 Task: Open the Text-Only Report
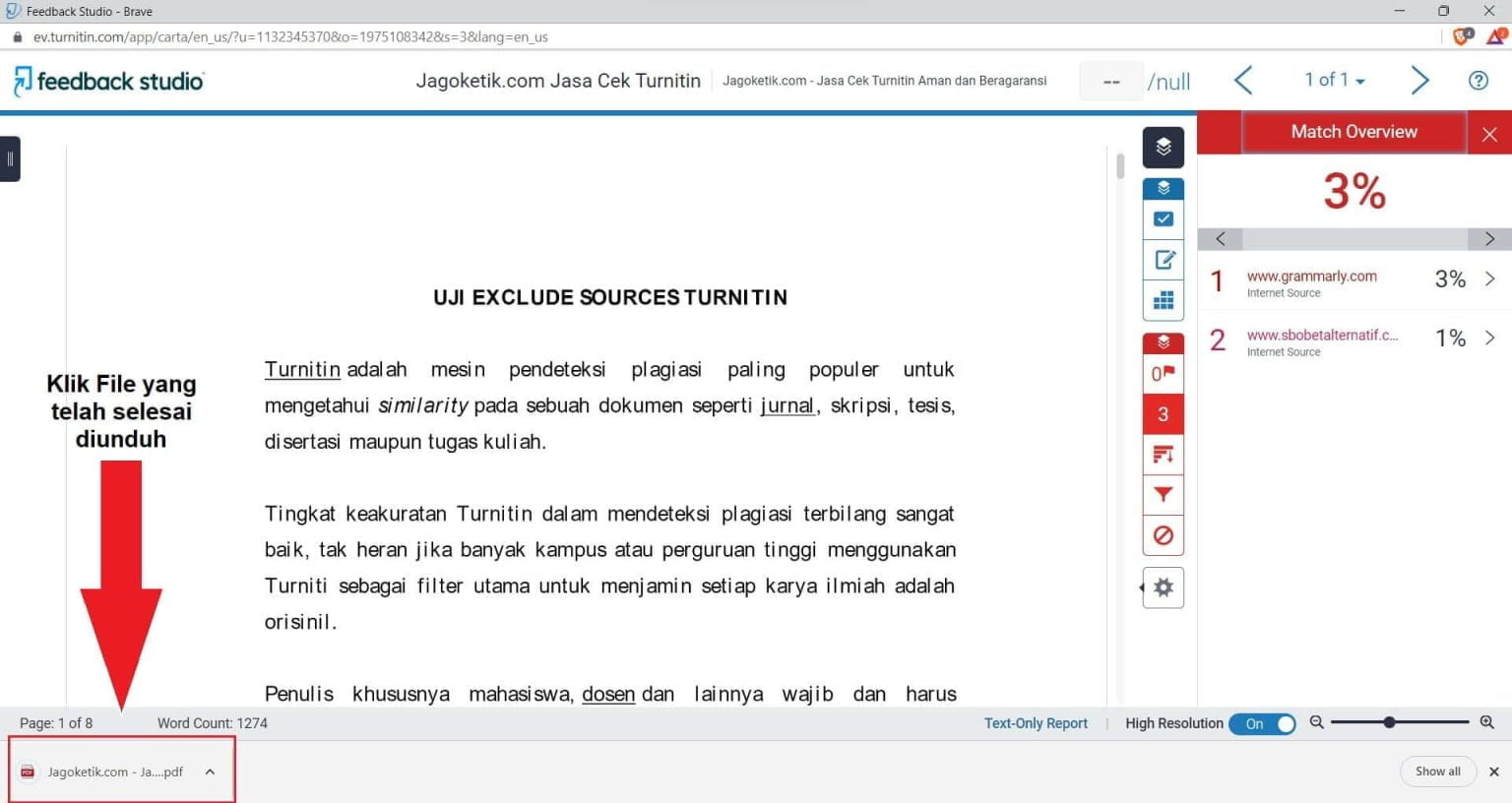1035,723
